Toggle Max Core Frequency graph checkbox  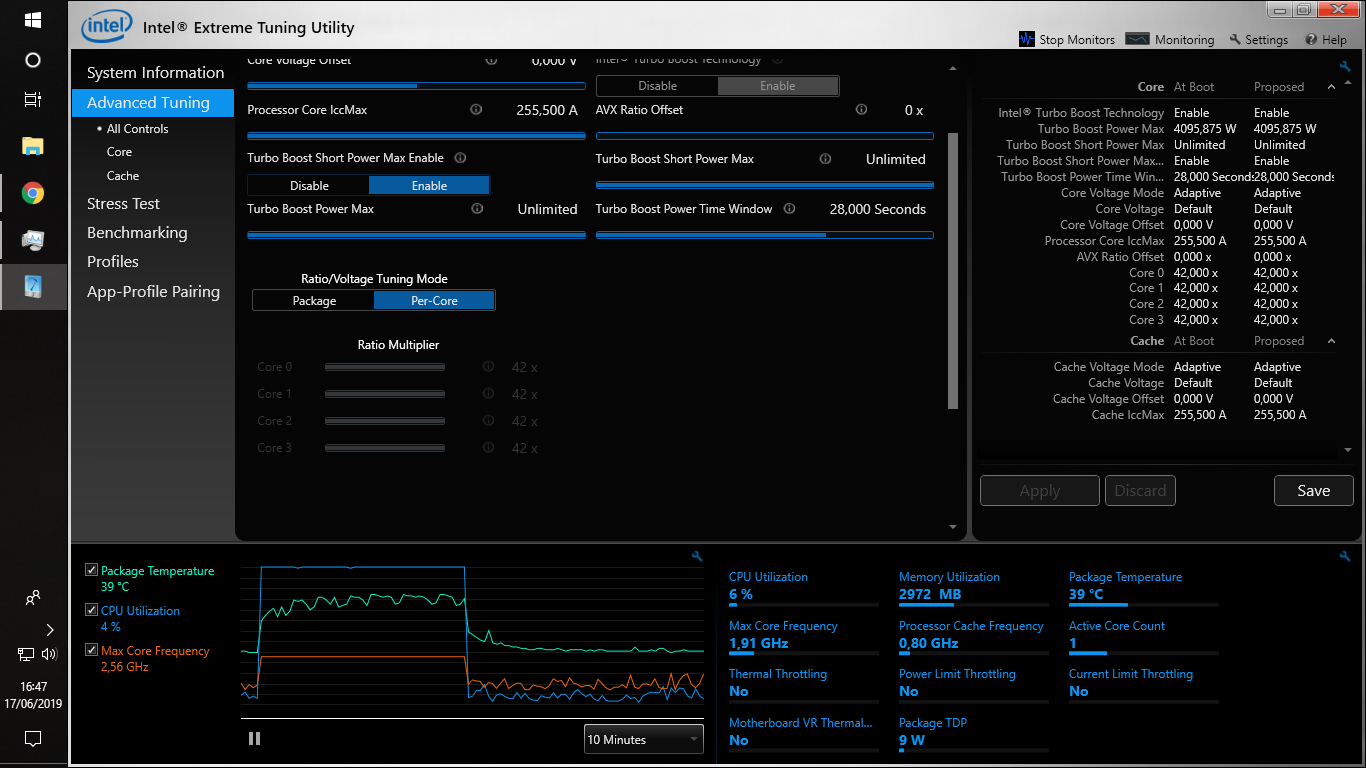click(92, 650)
